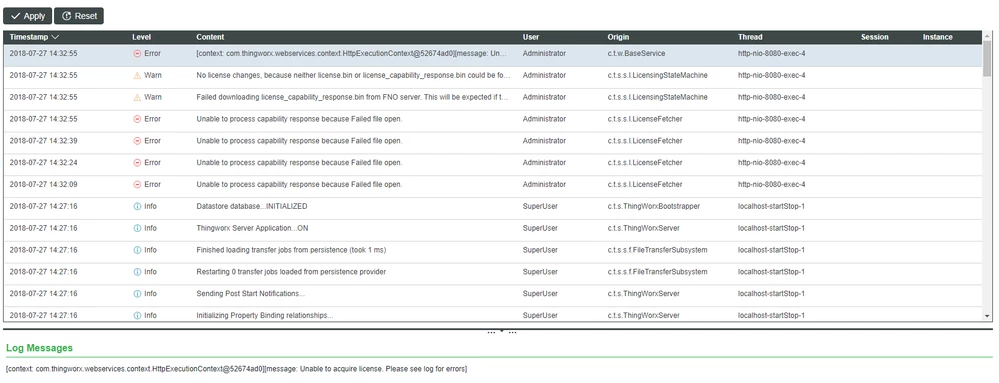Screen dimensions: 999x383
Task: Click the 2018-07-27 14:32:24 timestamp cell
Action: click(x=43, y=163)
